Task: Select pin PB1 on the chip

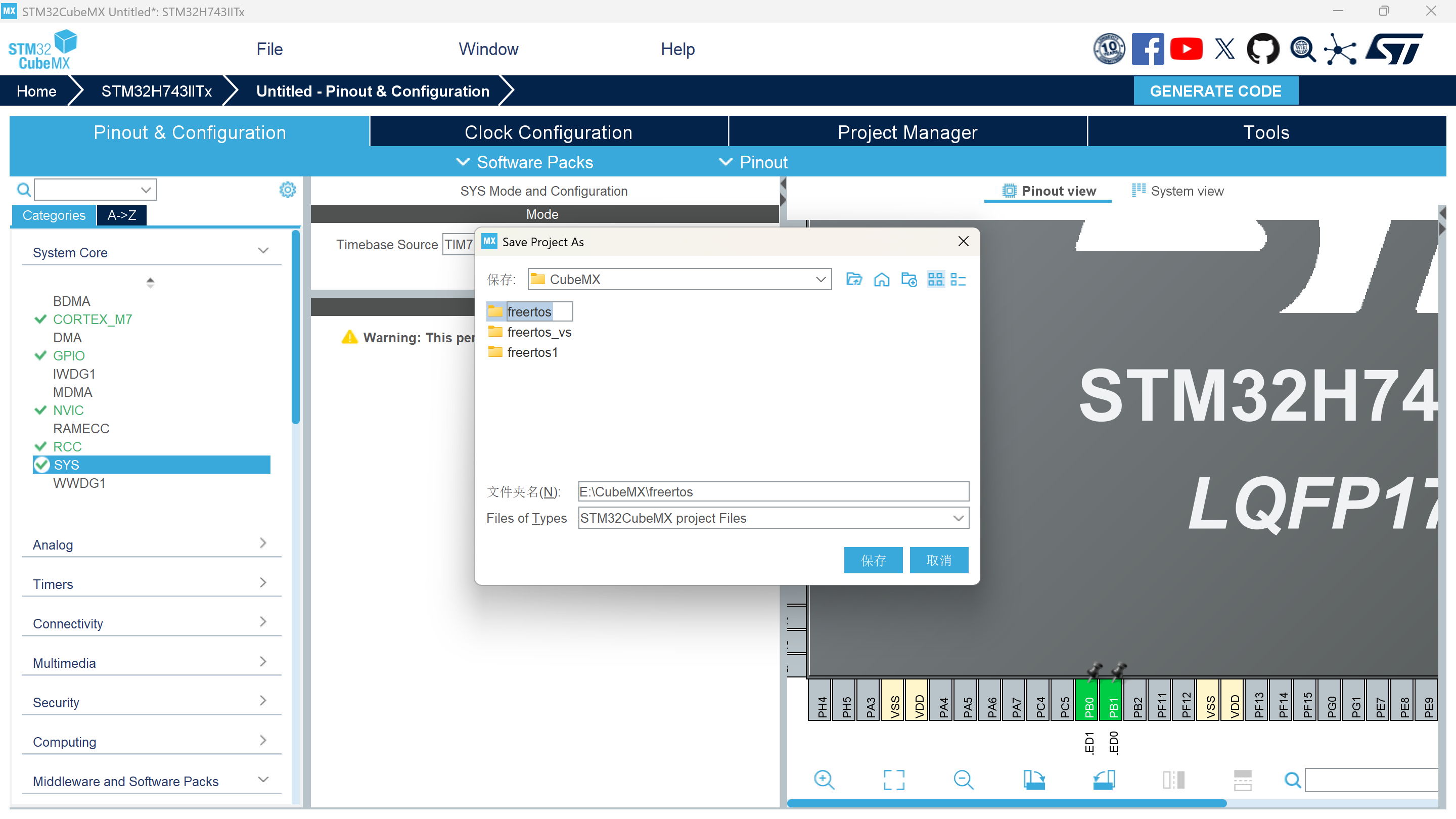Action: pos(1112,700)
